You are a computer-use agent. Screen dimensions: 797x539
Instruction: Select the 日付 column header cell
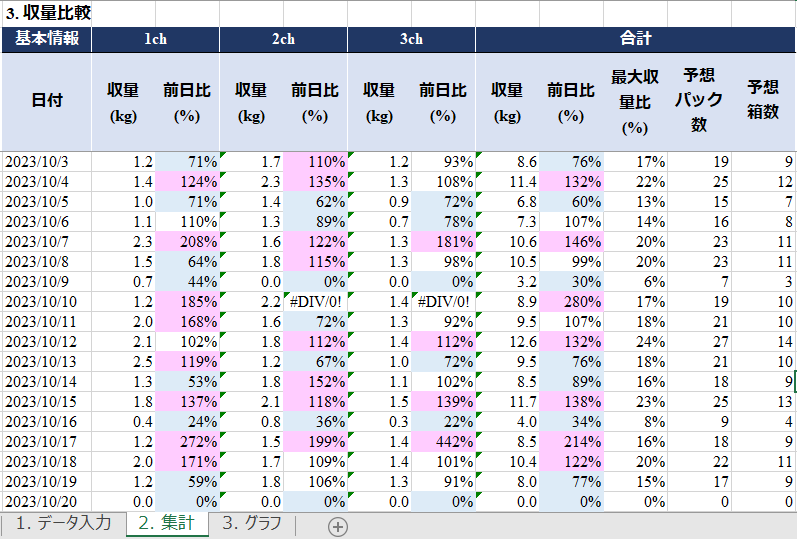click(47, 102)
